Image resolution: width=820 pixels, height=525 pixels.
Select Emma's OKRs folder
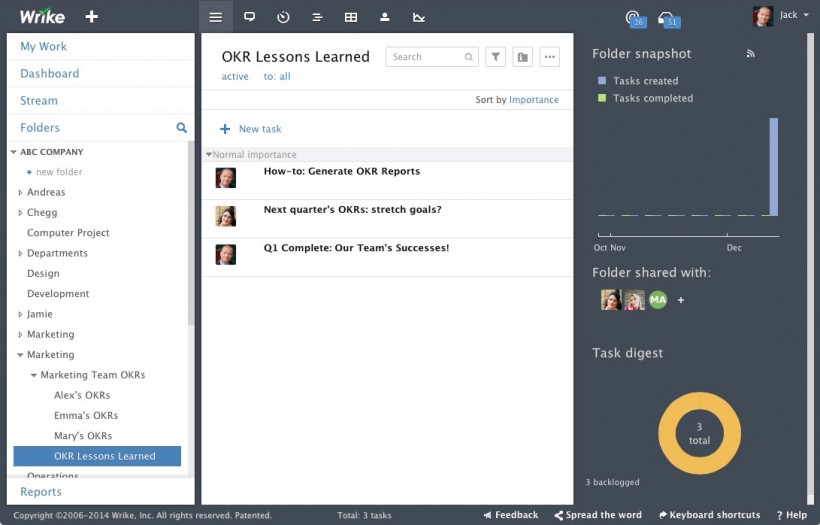86,416
